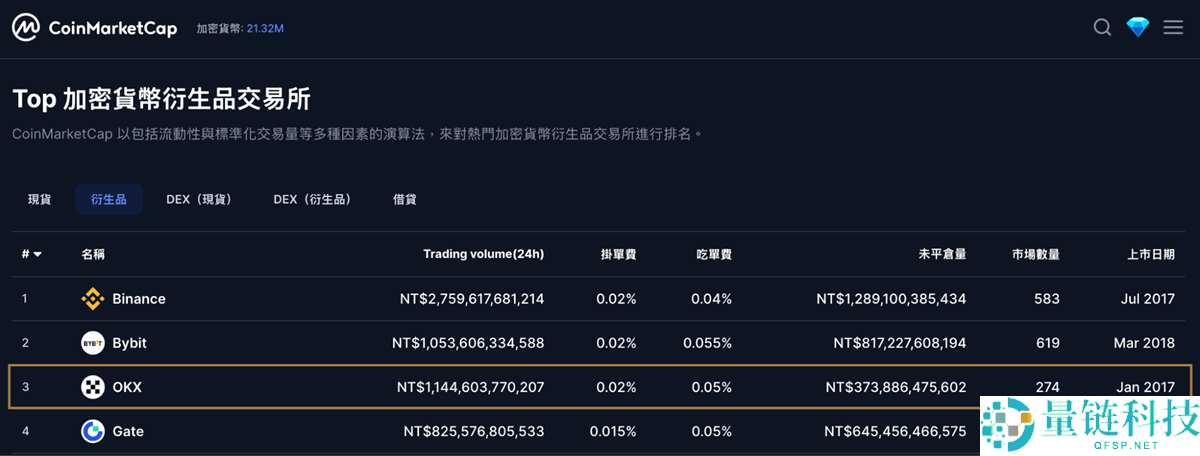The height and width of the screenshot is (456, 1200).
Task: Click the Gate logo icon
Action: [x=93, y=431]
